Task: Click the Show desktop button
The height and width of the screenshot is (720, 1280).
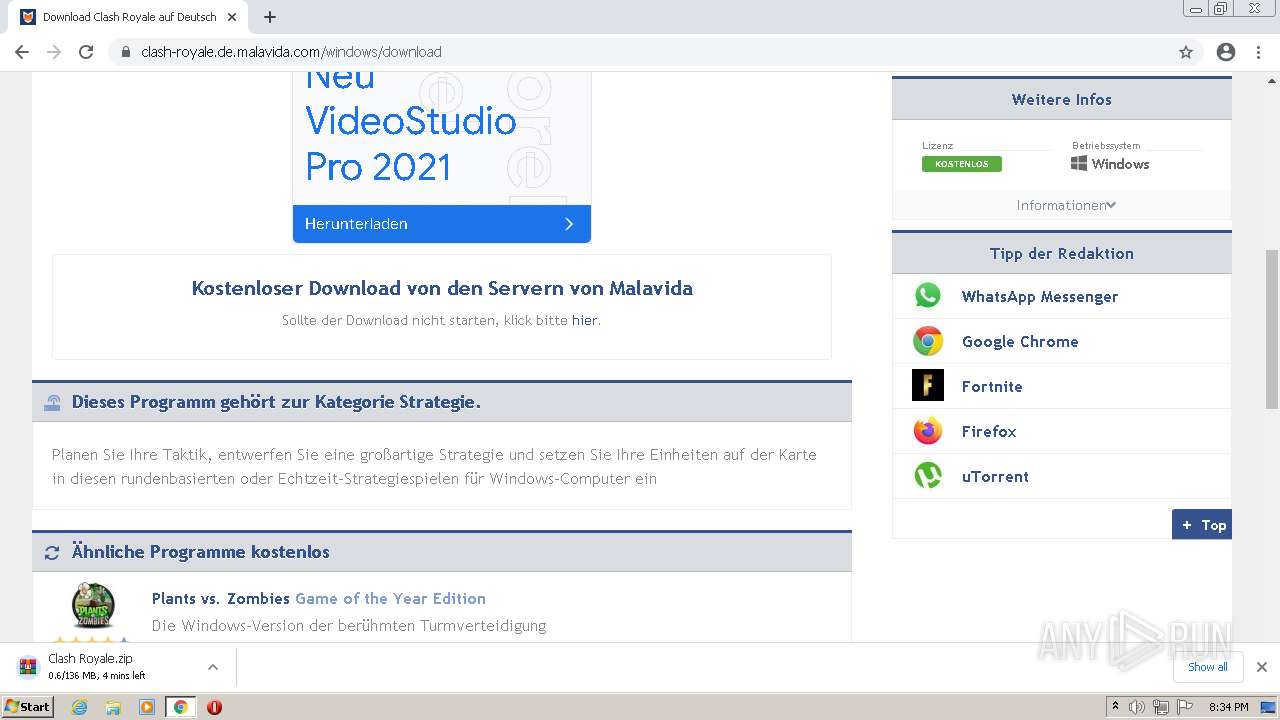Action: pos(1268,707)
